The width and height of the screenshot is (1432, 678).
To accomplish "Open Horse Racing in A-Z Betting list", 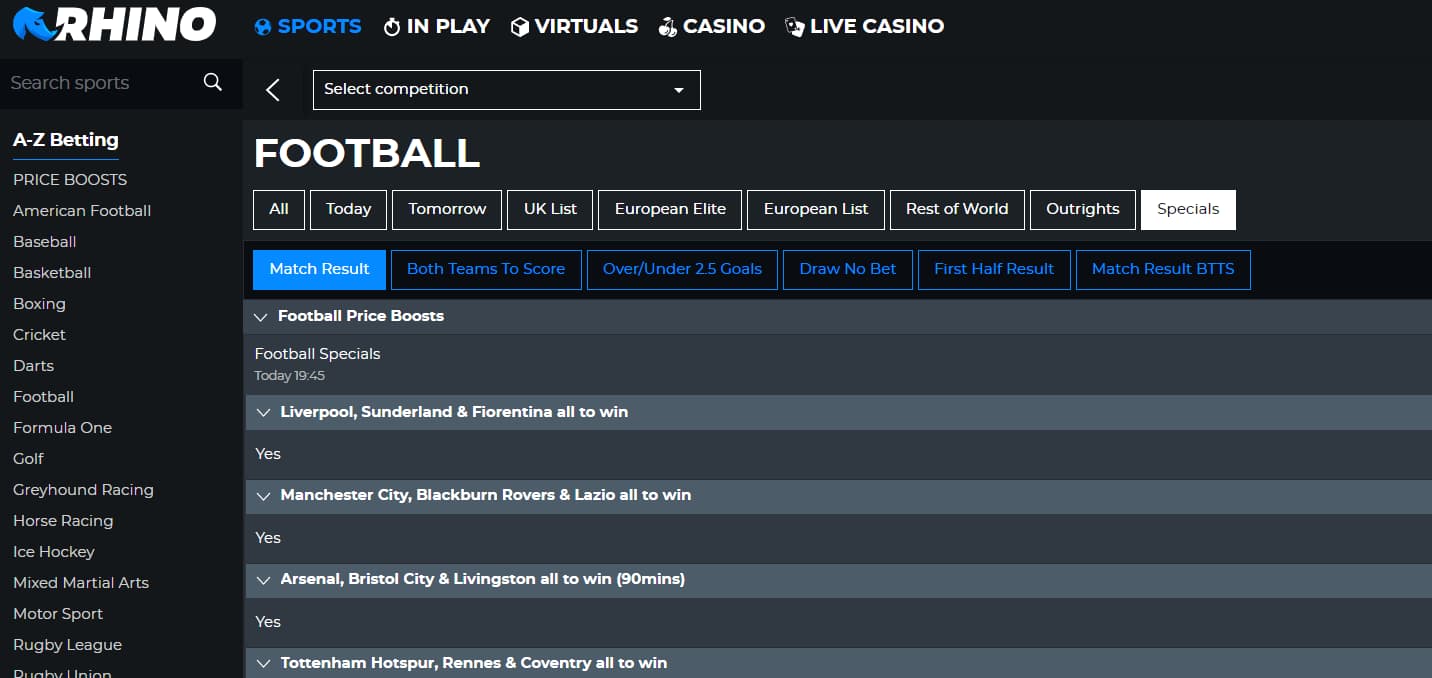I will pyautogui.click(x=63, y=520).
